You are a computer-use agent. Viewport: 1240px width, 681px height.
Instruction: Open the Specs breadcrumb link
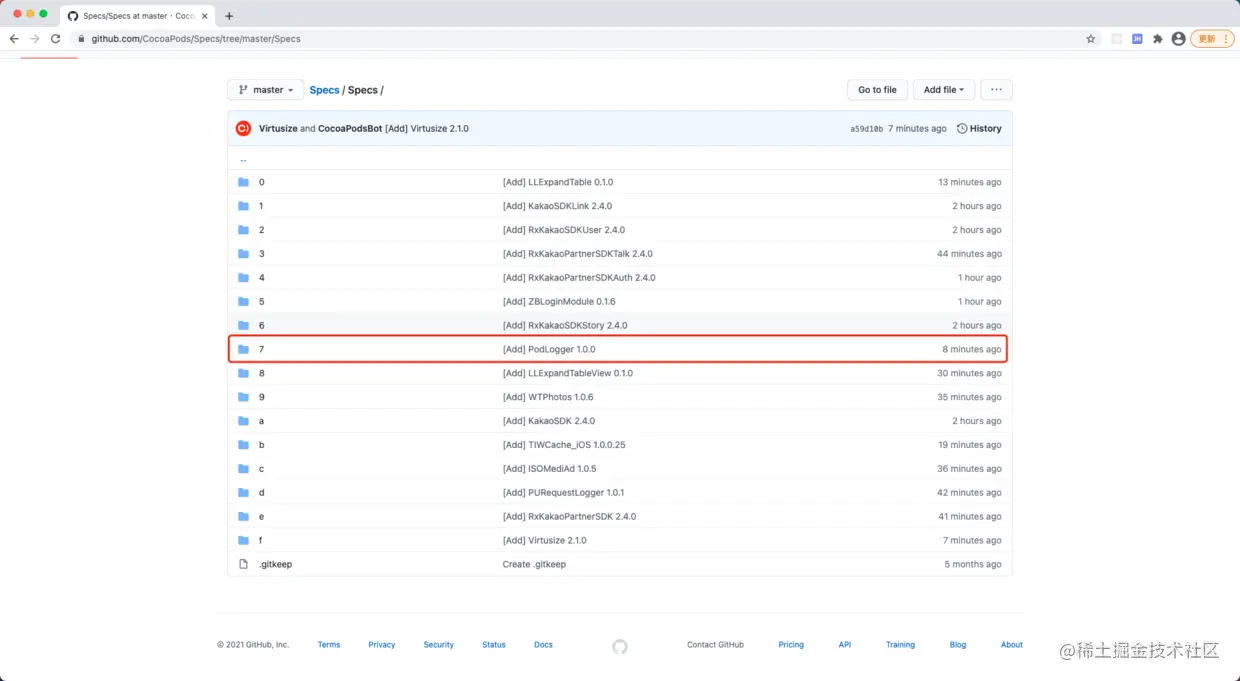coord(324,90)
